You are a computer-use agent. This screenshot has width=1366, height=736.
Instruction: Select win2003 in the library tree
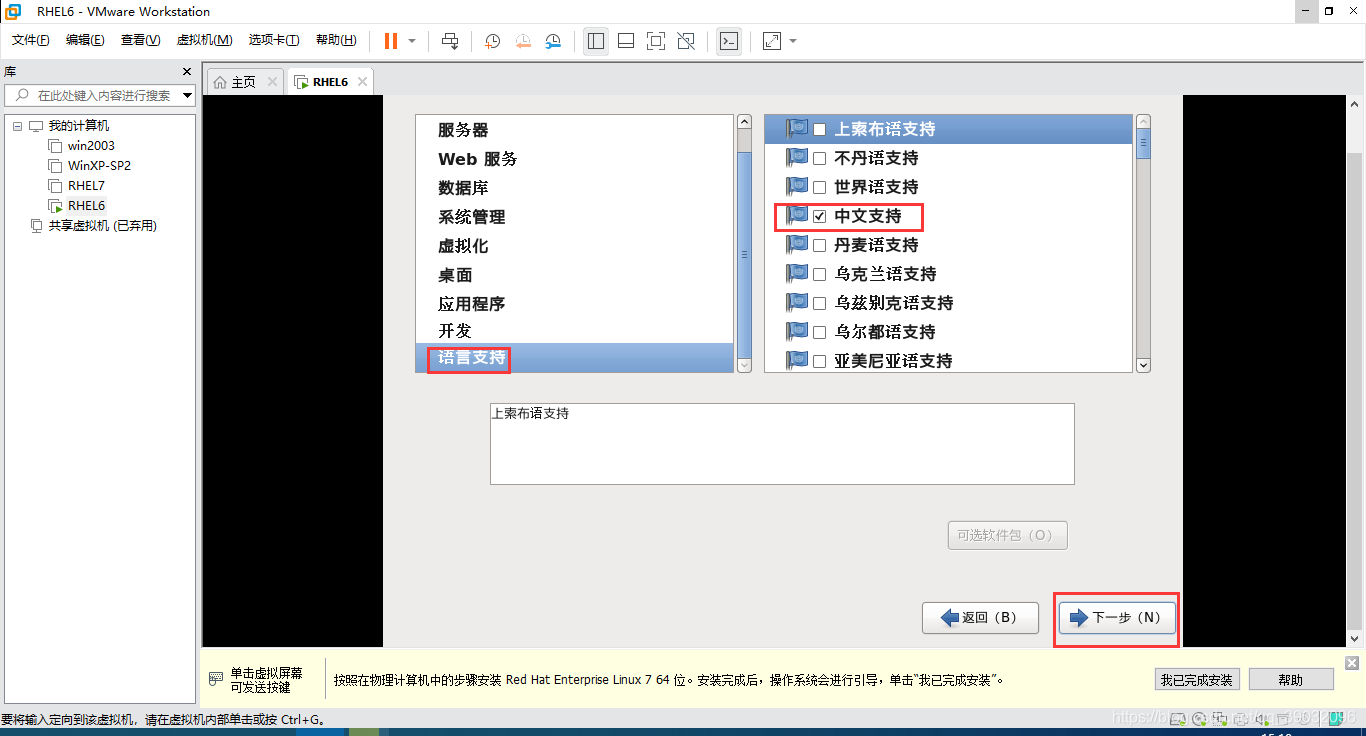click(91, 146)
